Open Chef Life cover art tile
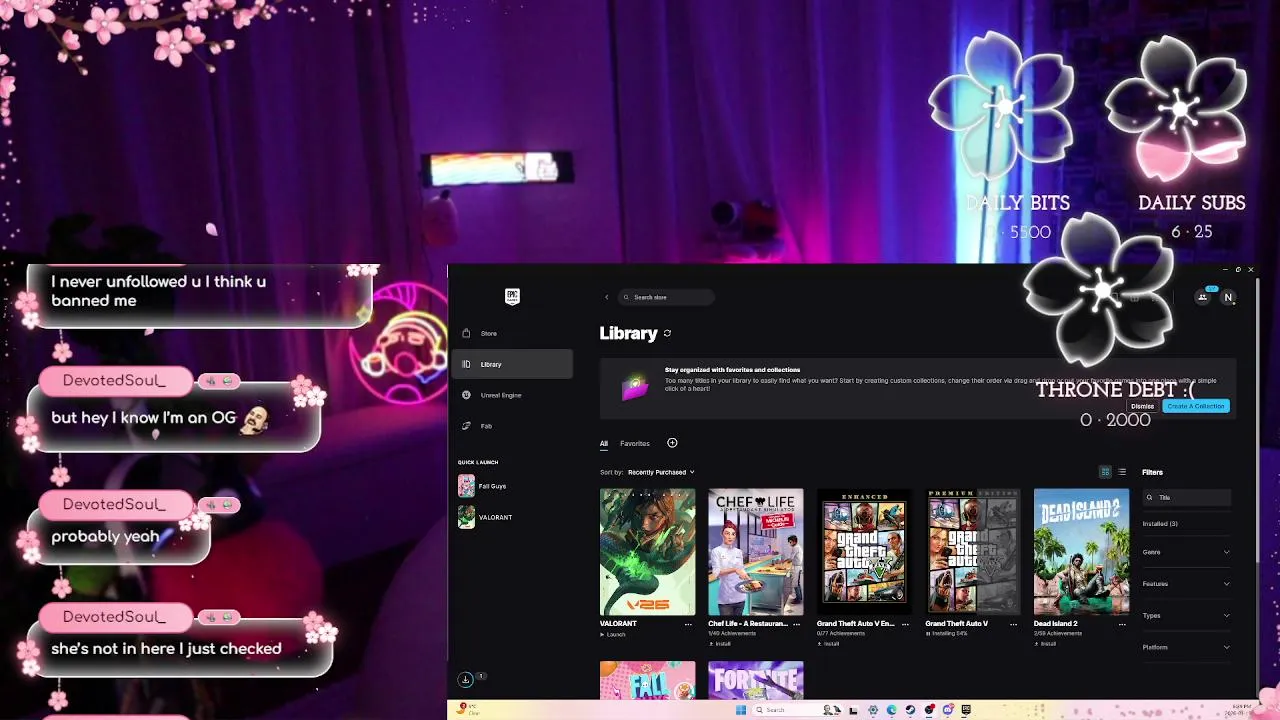Screen dimensions: 1280x720 [x=756, y=552]
